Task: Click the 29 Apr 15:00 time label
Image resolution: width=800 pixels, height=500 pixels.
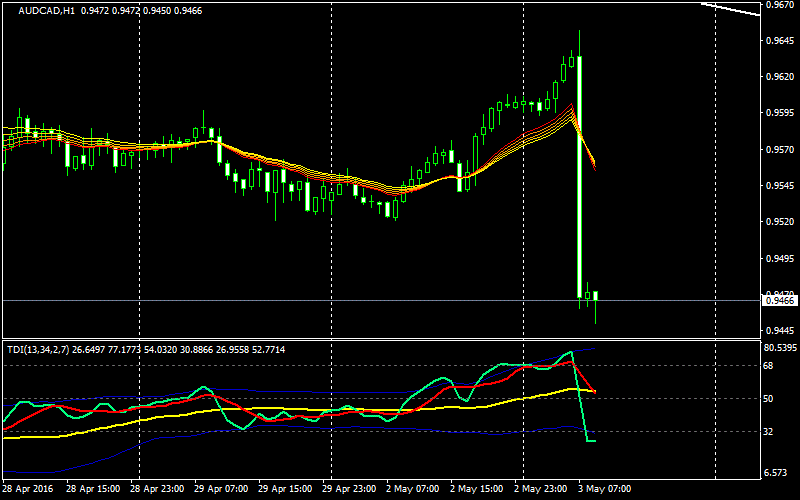Action: point(285,490)
